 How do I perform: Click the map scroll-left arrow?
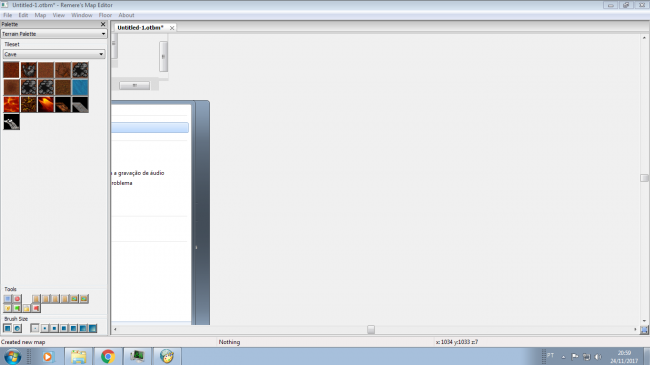[115, 329]
